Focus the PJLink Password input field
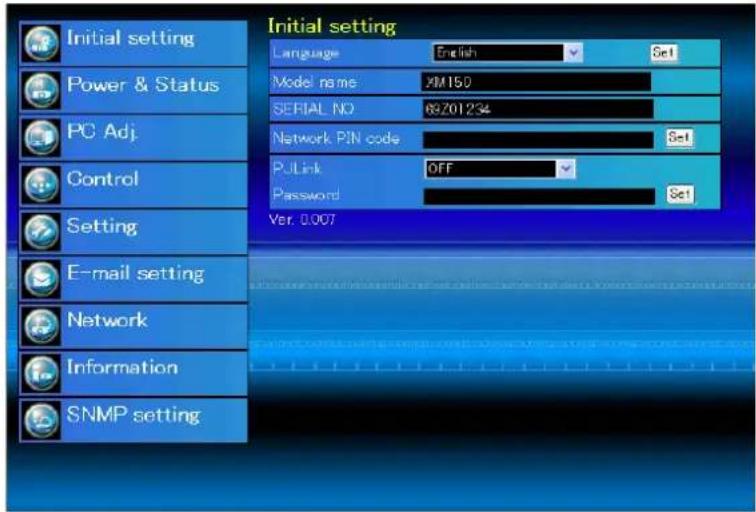The width and height of the screenshot is (756, 512). 539,196
